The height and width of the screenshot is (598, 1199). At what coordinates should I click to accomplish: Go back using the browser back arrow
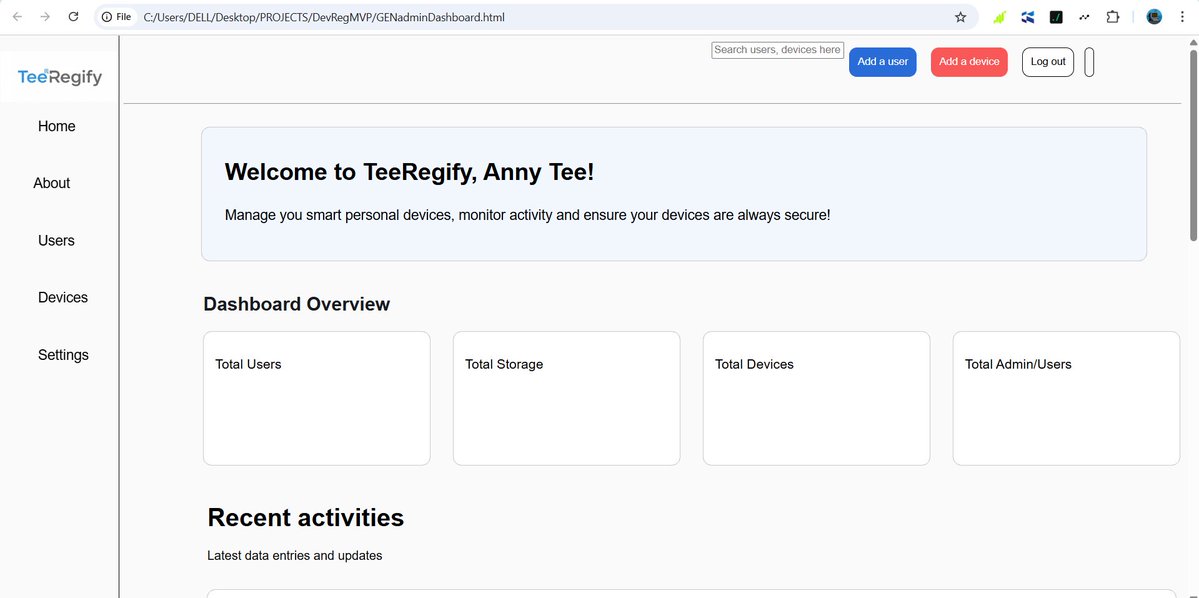(17, 17)
